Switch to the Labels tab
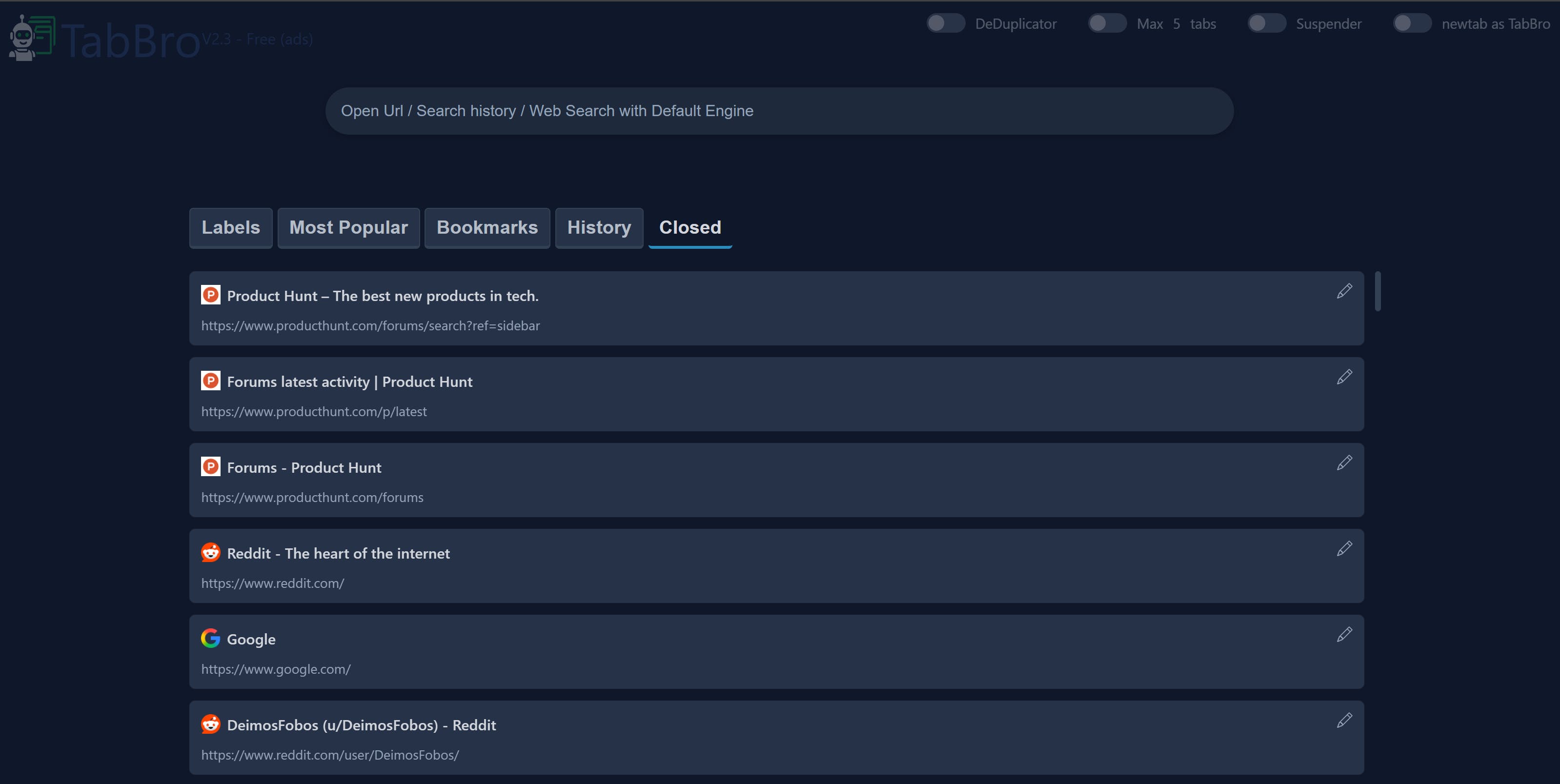Image resolution: width=1560 pixels, height=784 pixels. (x=231, y=228)
